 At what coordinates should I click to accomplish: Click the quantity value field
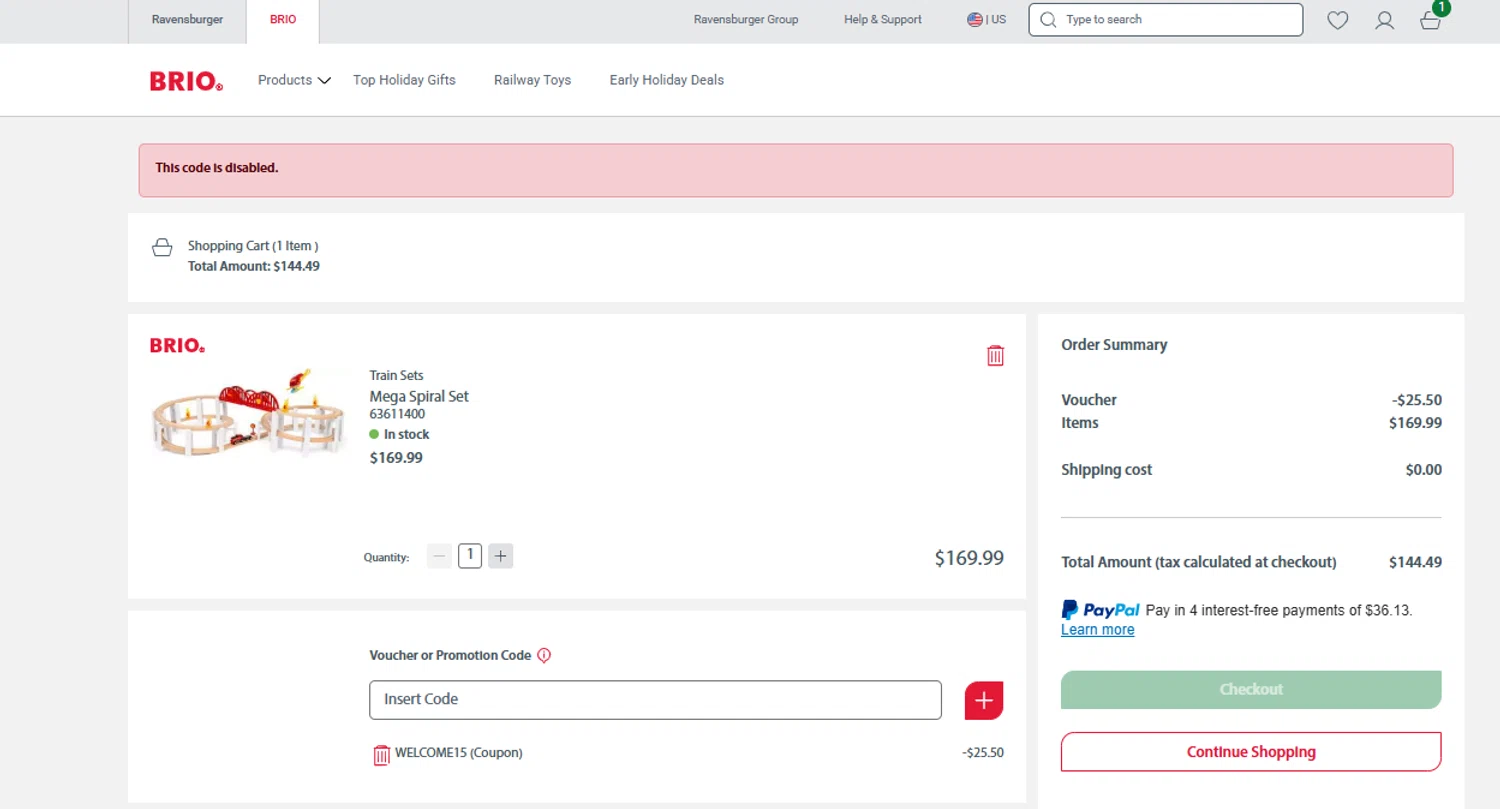[470, 556]
